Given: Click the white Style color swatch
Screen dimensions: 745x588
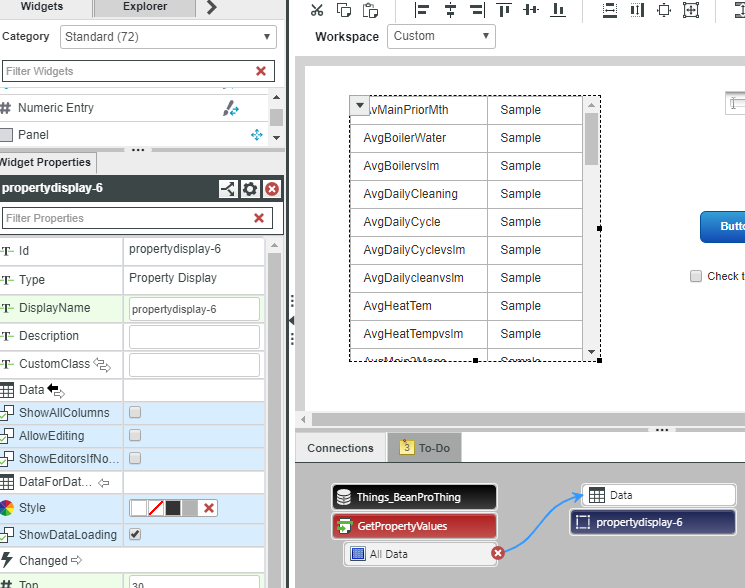Looking at the screenshot, I should tap(139, 508).
